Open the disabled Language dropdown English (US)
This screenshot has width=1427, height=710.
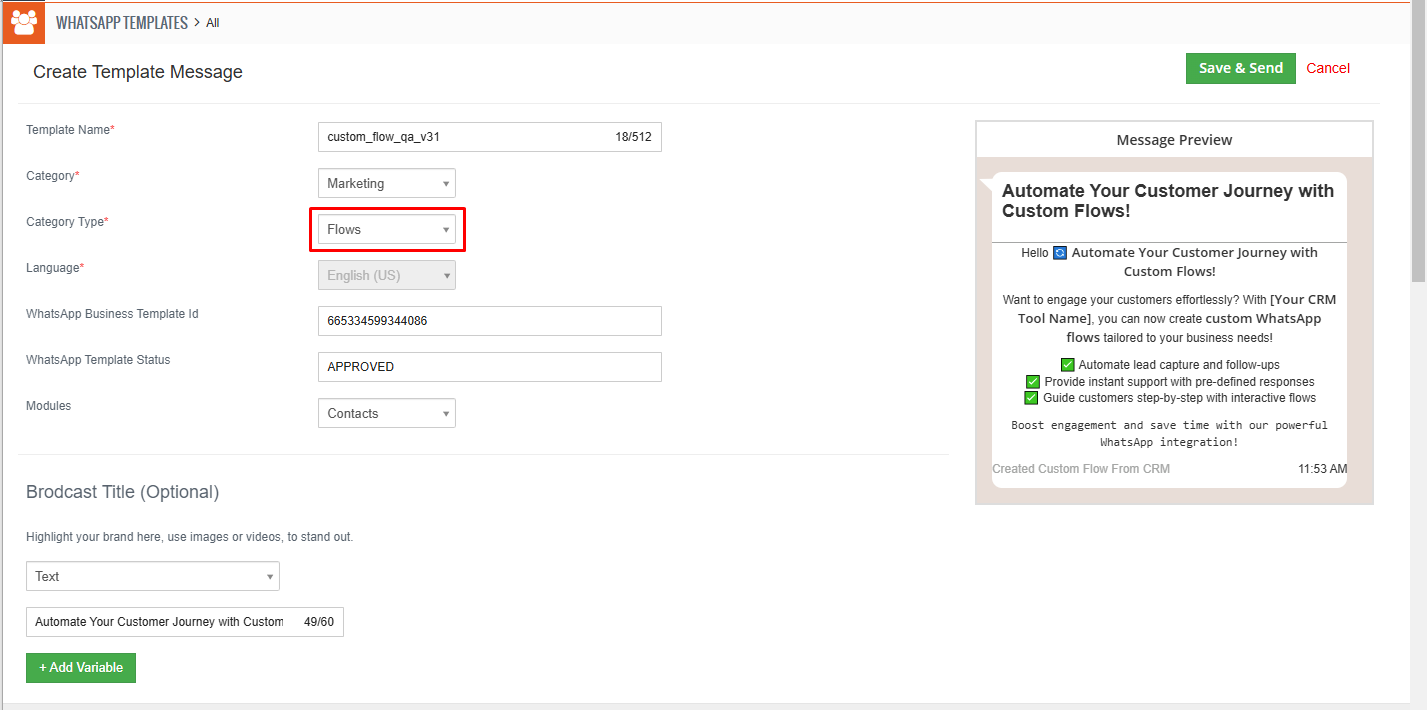click(387, 275)
